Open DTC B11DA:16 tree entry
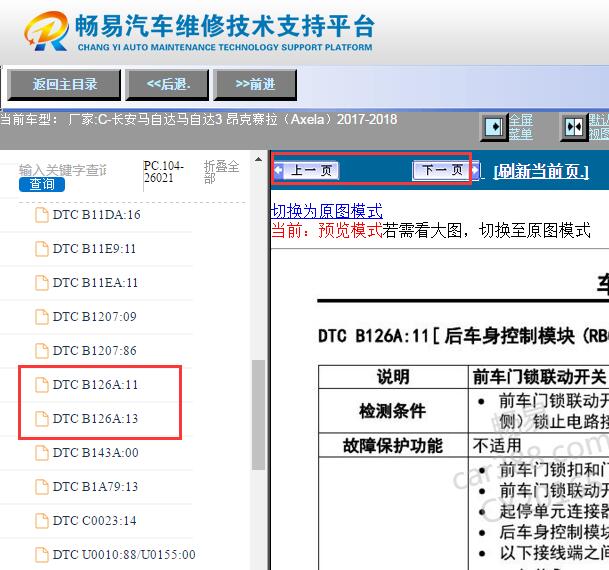Image resolution: width=609 pixels, height=570 pixels. pos(96,215)
